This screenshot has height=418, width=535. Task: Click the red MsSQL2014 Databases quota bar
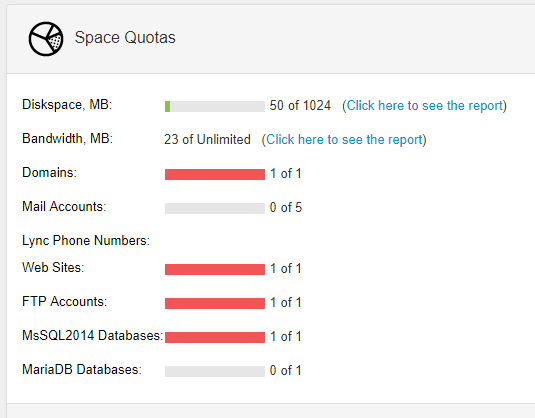click(215, 337)
